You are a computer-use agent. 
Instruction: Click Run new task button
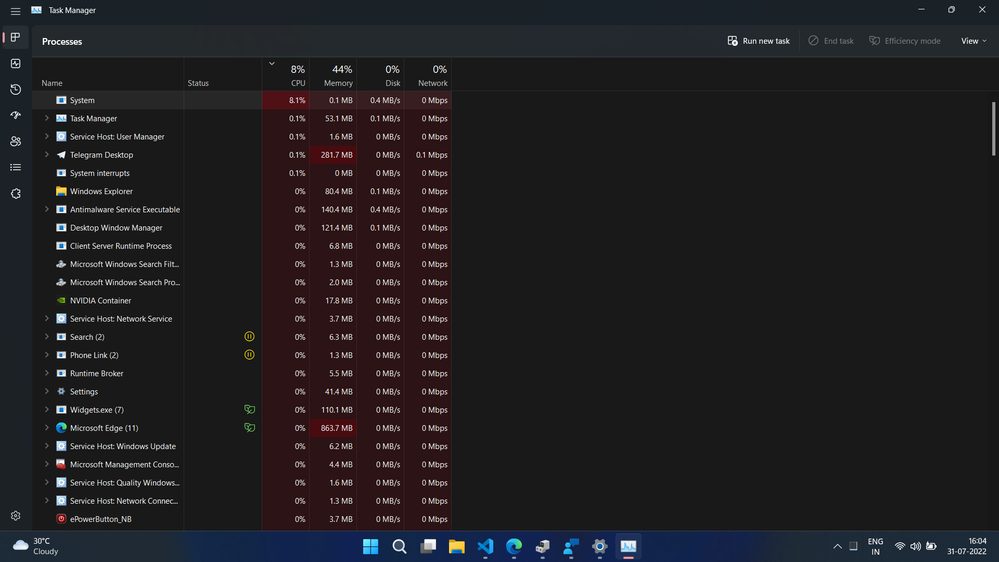(x=758, y=41)
